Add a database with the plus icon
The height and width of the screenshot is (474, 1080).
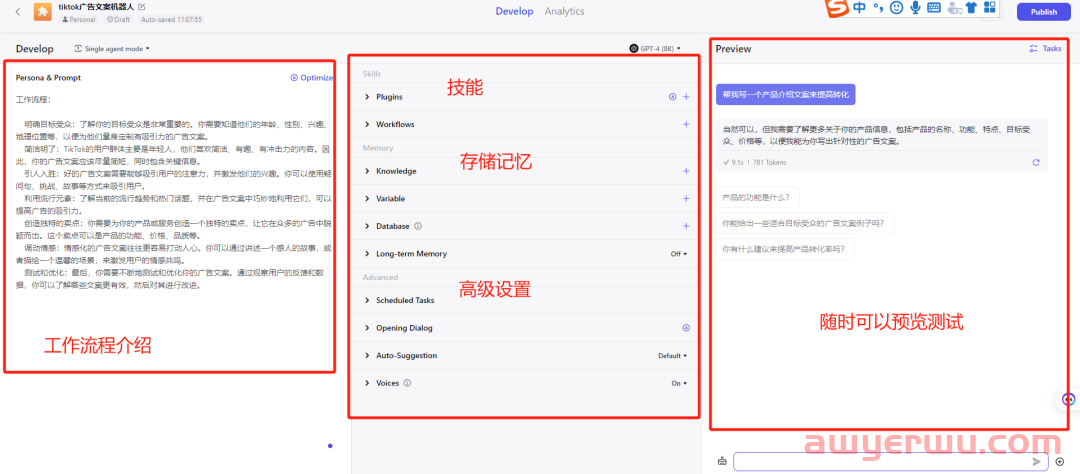pyautogui.click(x=686, y=226)
